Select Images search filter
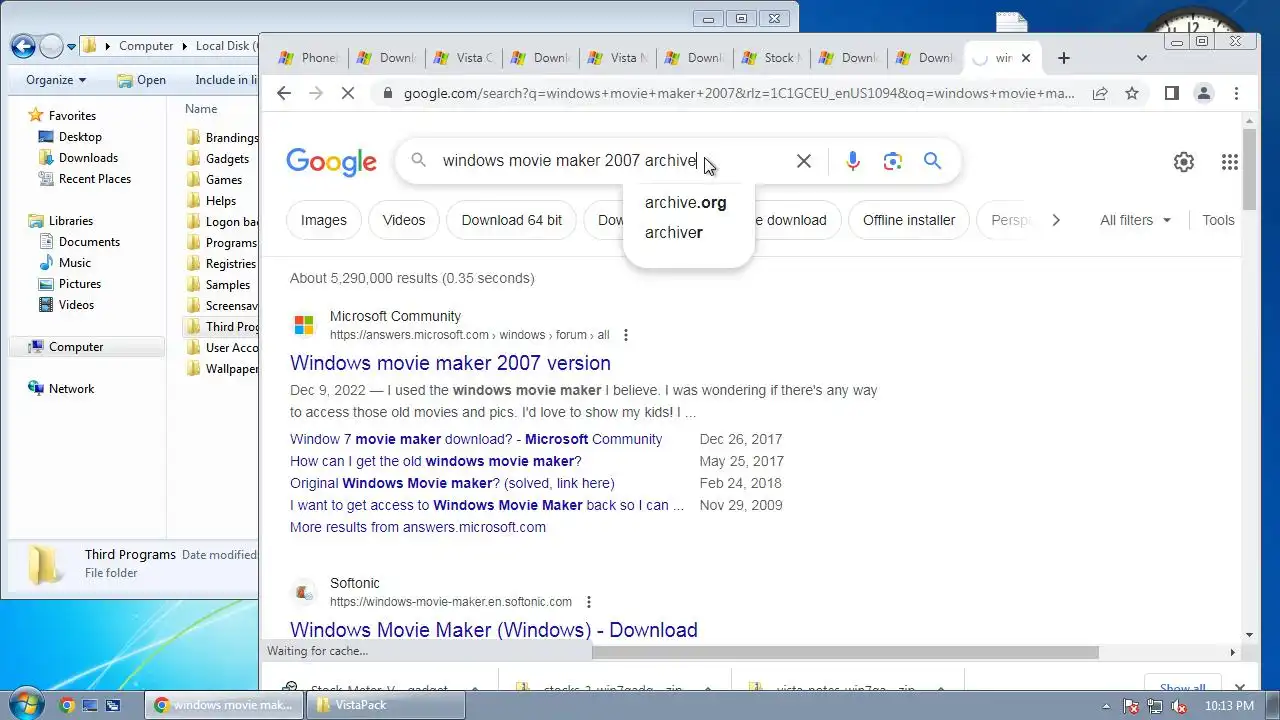Viewport: 1280px width, 720px height. pos(324,220)
